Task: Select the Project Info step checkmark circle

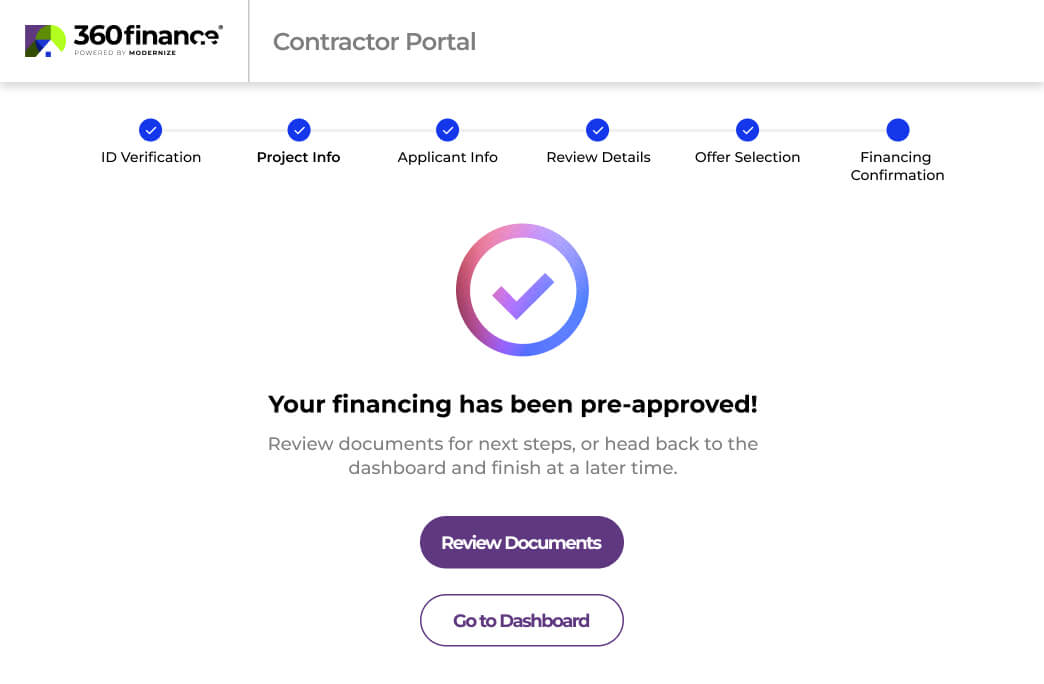Action: [x=299, y=130]
